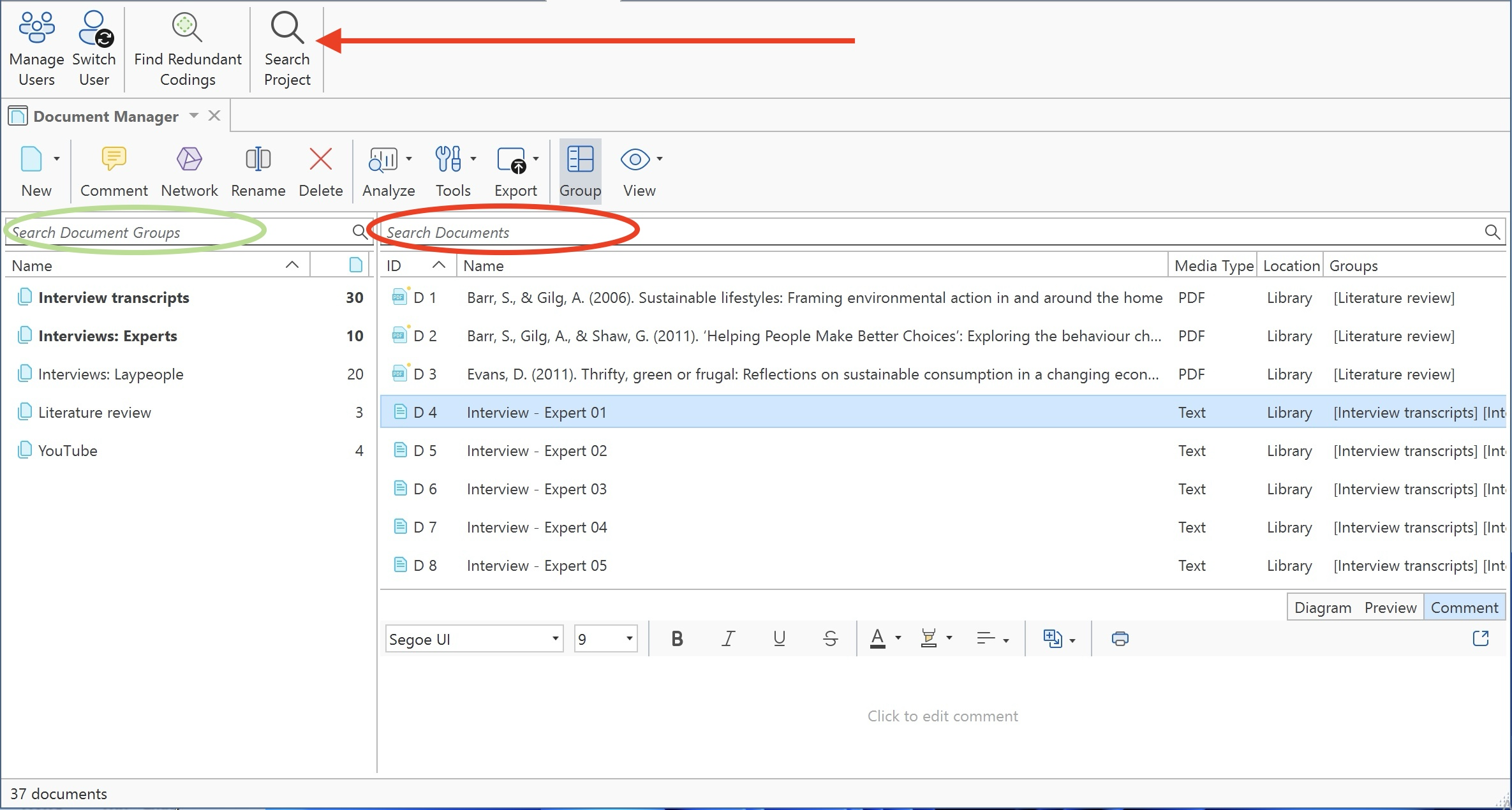Add a comment using the Comment icon
1512x810 pixels.
(x=114, y=170)
